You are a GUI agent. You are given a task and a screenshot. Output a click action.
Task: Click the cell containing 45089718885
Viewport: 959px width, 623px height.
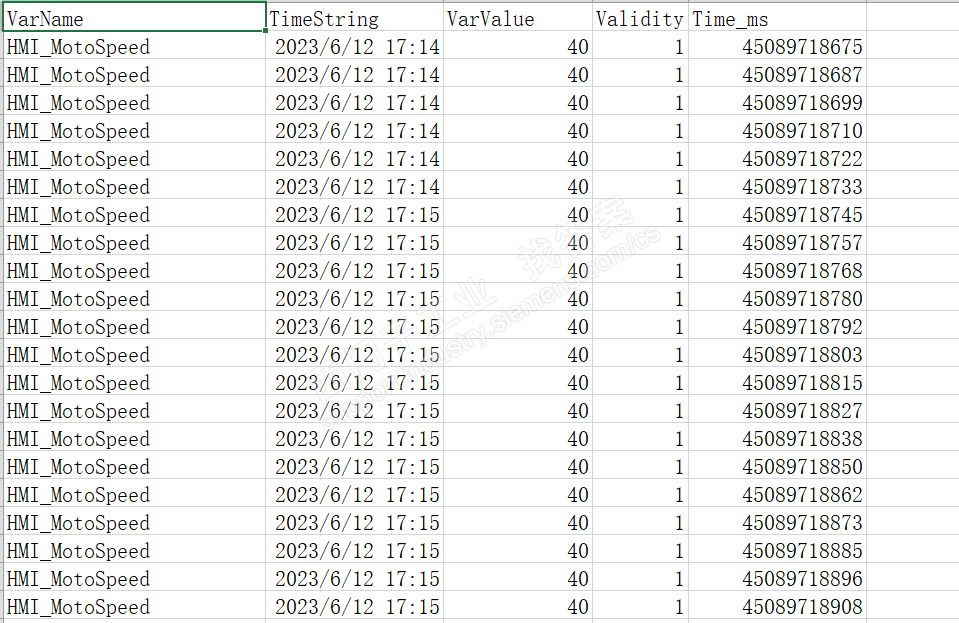(x=777, y=550)
